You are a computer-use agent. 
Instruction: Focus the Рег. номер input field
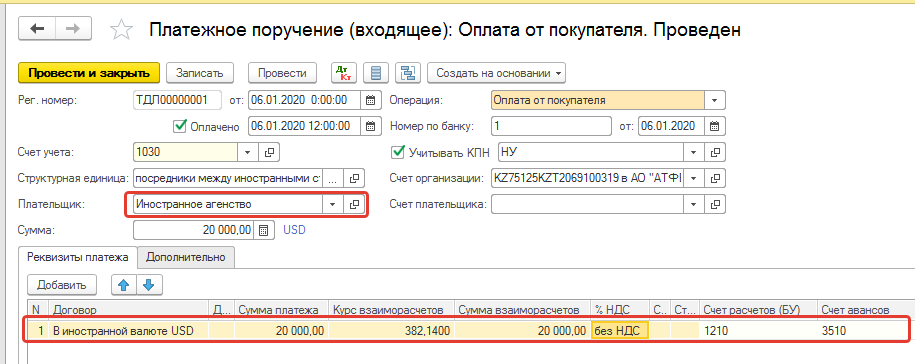pyautogui.click(x=177, y=100)
